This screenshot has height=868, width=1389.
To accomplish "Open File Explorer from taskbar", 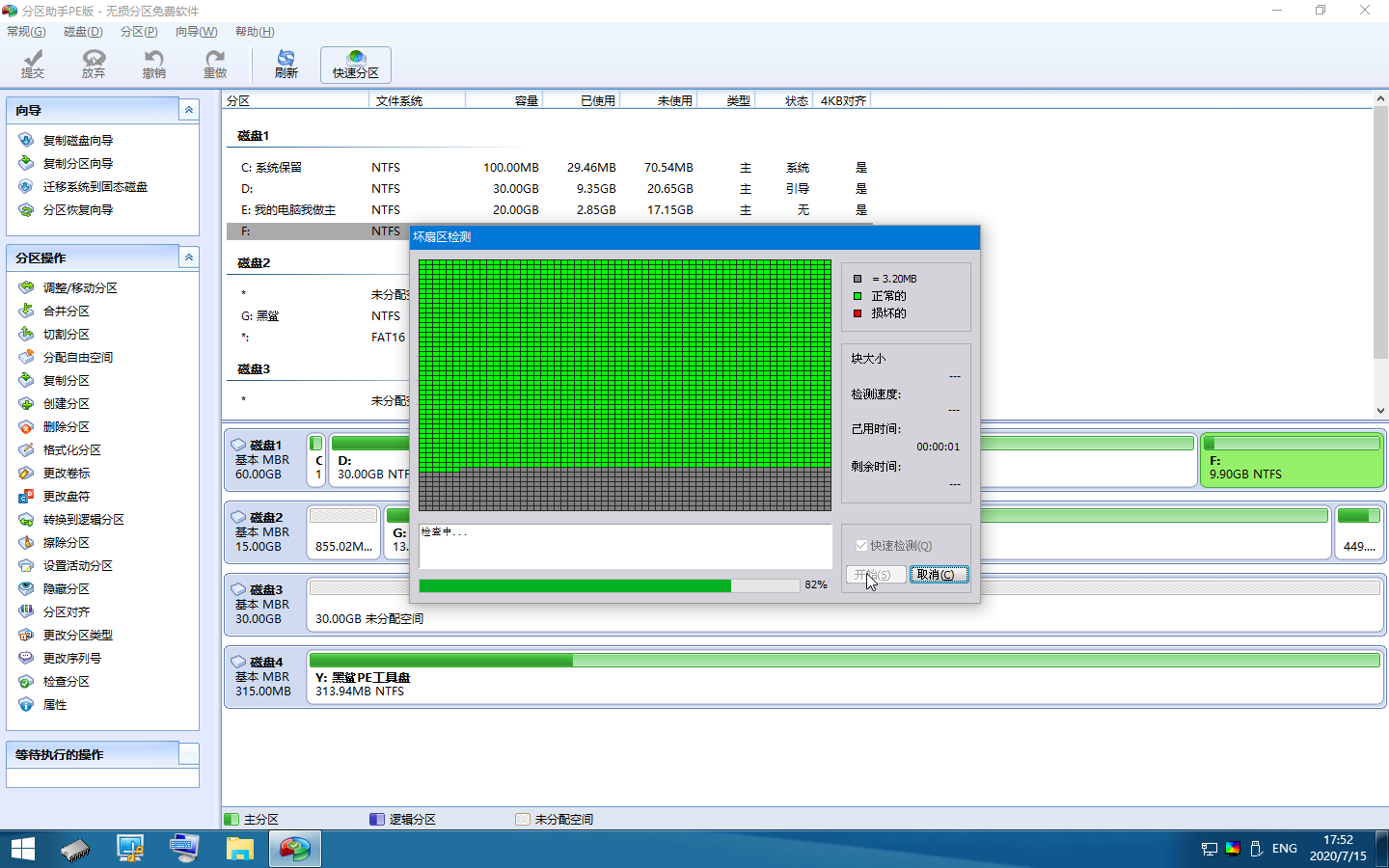I will (x=239, y=849).
